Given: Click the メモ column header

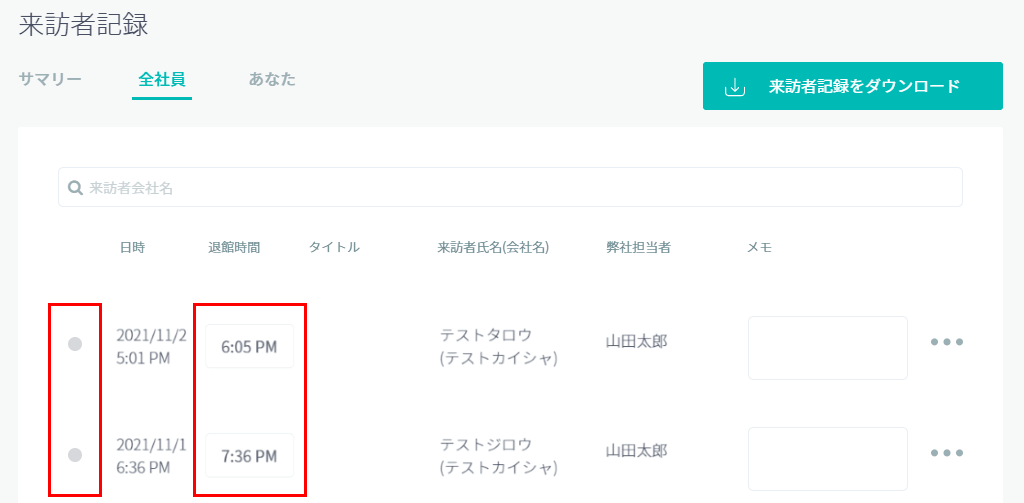Looking at the screenshot, I should (760, 248).
